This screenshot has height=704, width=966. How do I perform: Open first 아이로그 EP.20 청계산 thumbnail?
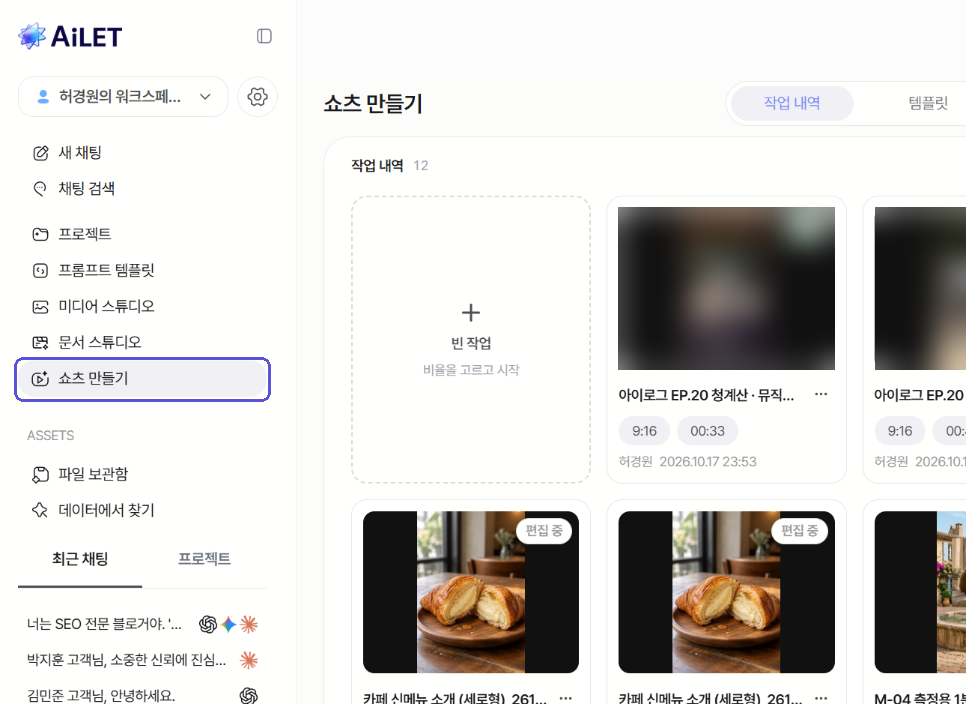pos(726,288)
